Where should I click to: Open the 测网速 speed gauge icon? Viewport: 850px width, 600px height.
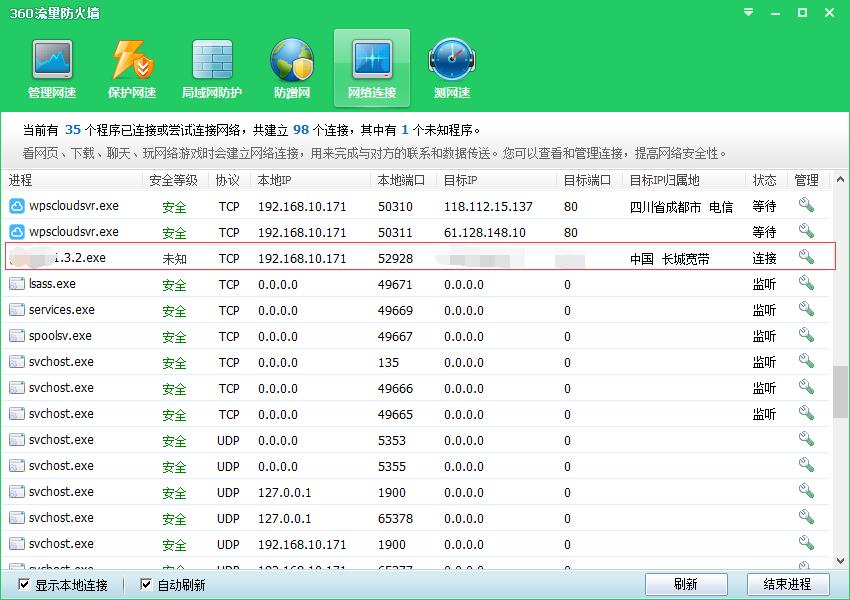coord(452,68)
